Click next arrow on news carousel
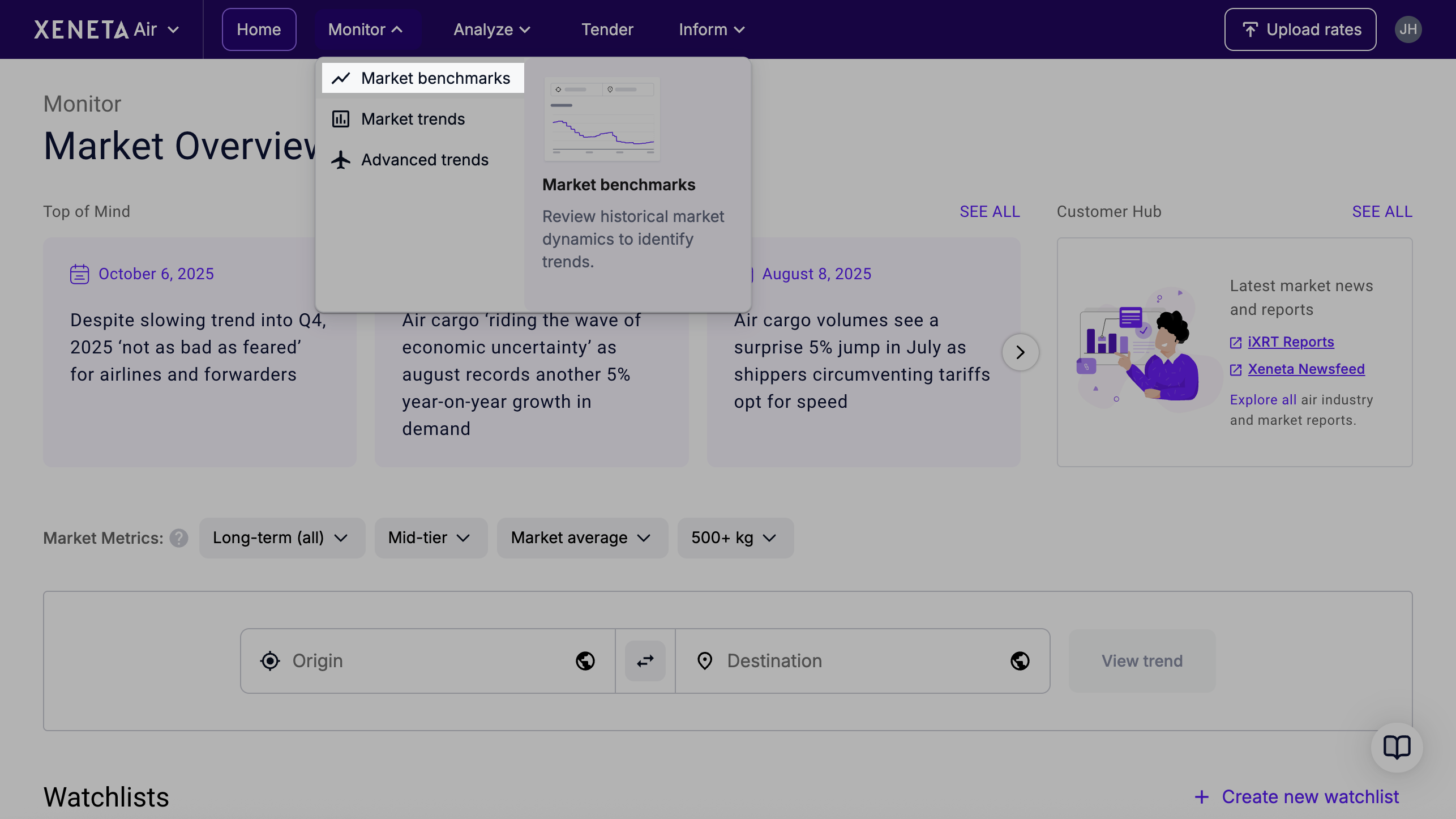This screenshot has height=819, width=1456. (1020, 352)
